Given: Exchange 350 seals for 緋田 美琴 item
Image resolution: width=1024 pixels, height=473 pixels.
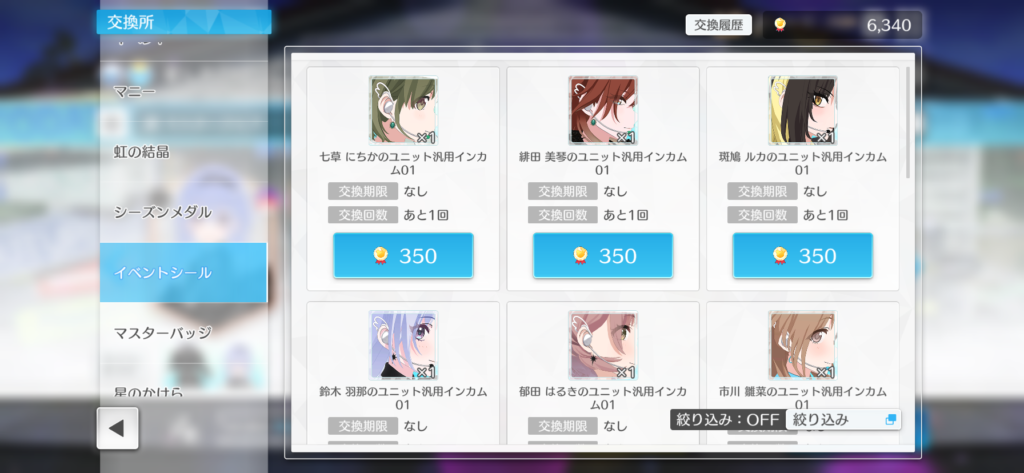Looking at the screenshot, I should click(x=603, y=255).
